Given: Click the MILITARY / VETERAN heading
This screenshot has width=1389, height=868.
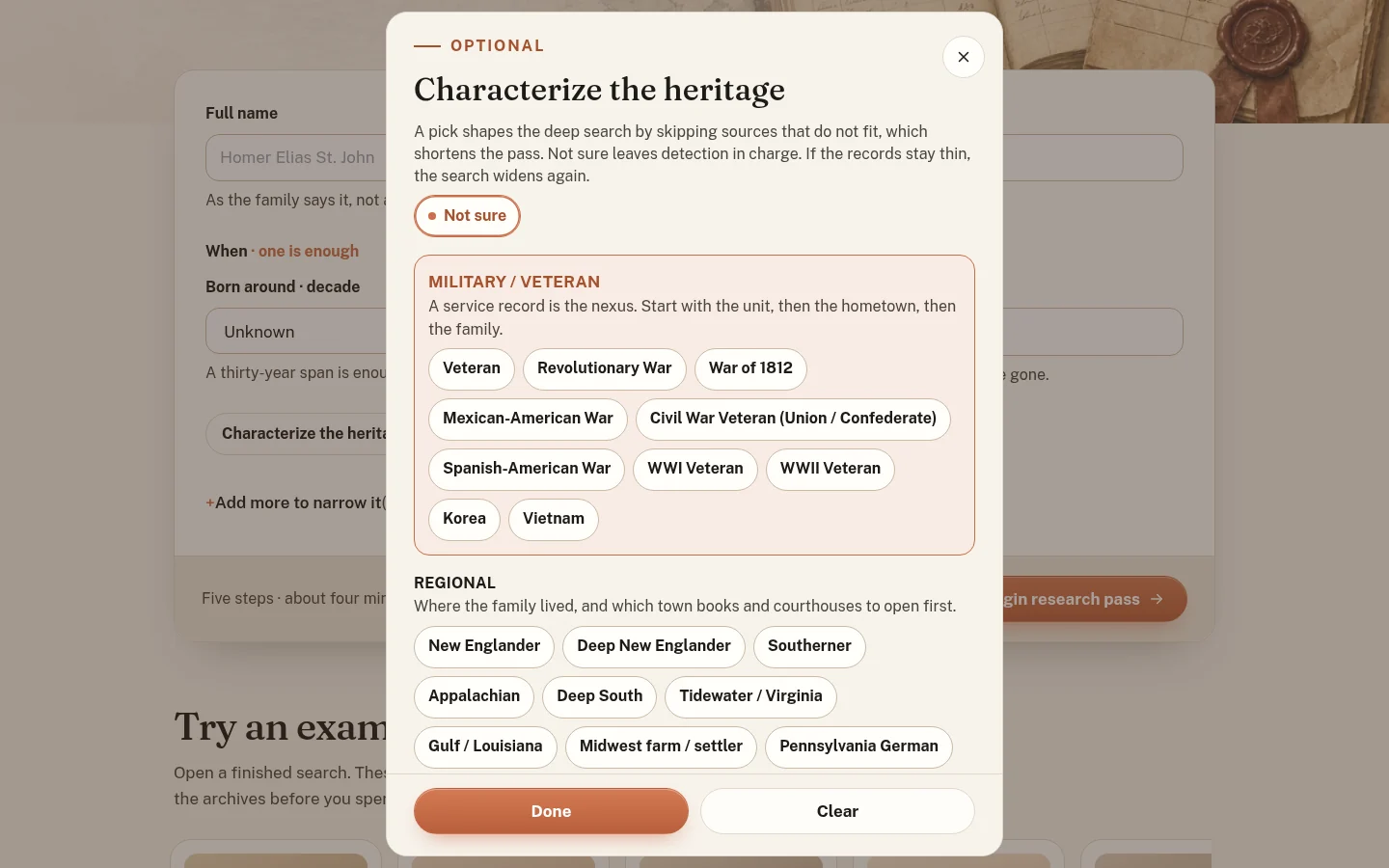Looking at the screenshot, I should point(514,282).
